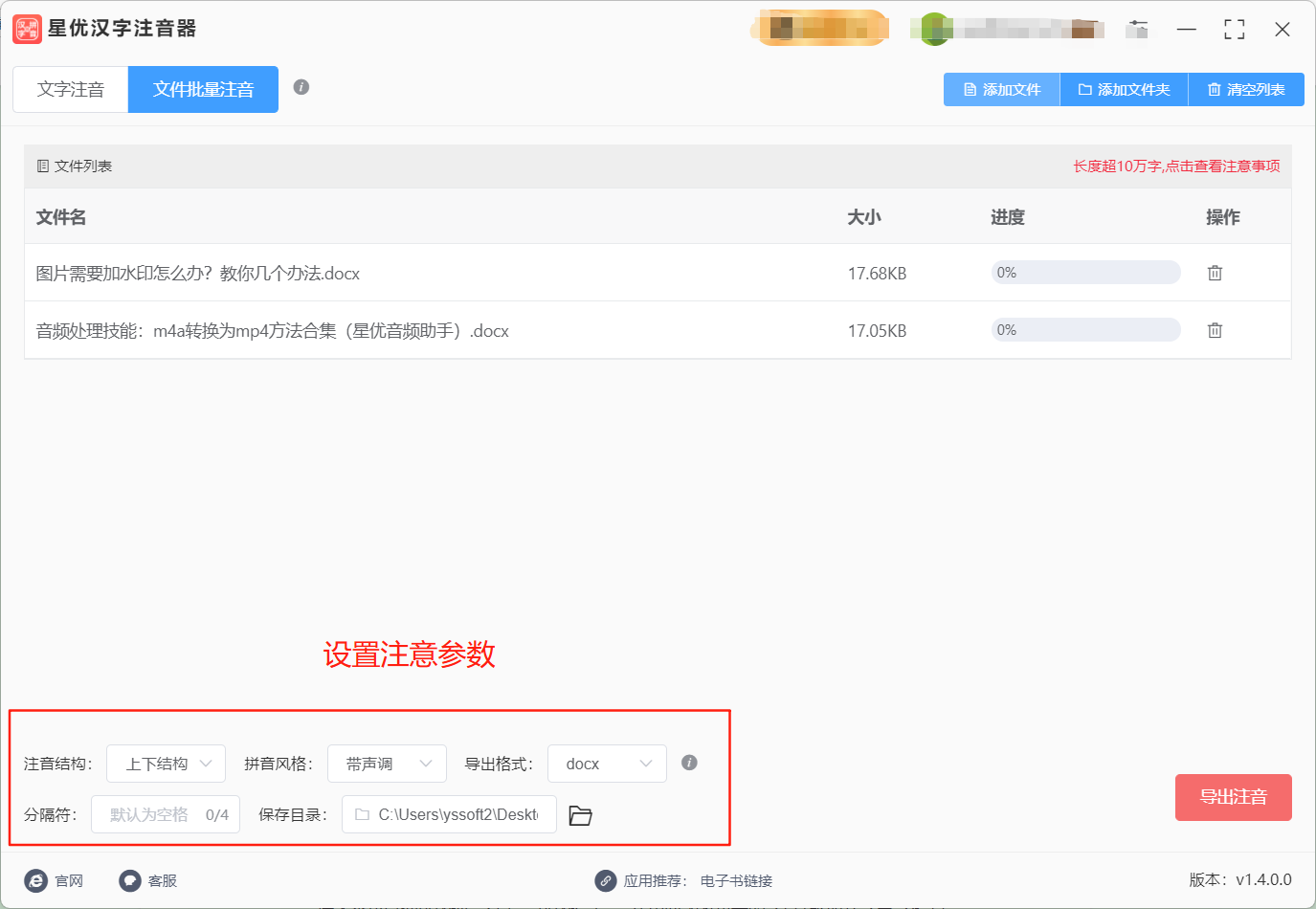1316x909 pixels.
Task: Open the 拼音风格 dropdown (带声调)
Action: [387, 764]
